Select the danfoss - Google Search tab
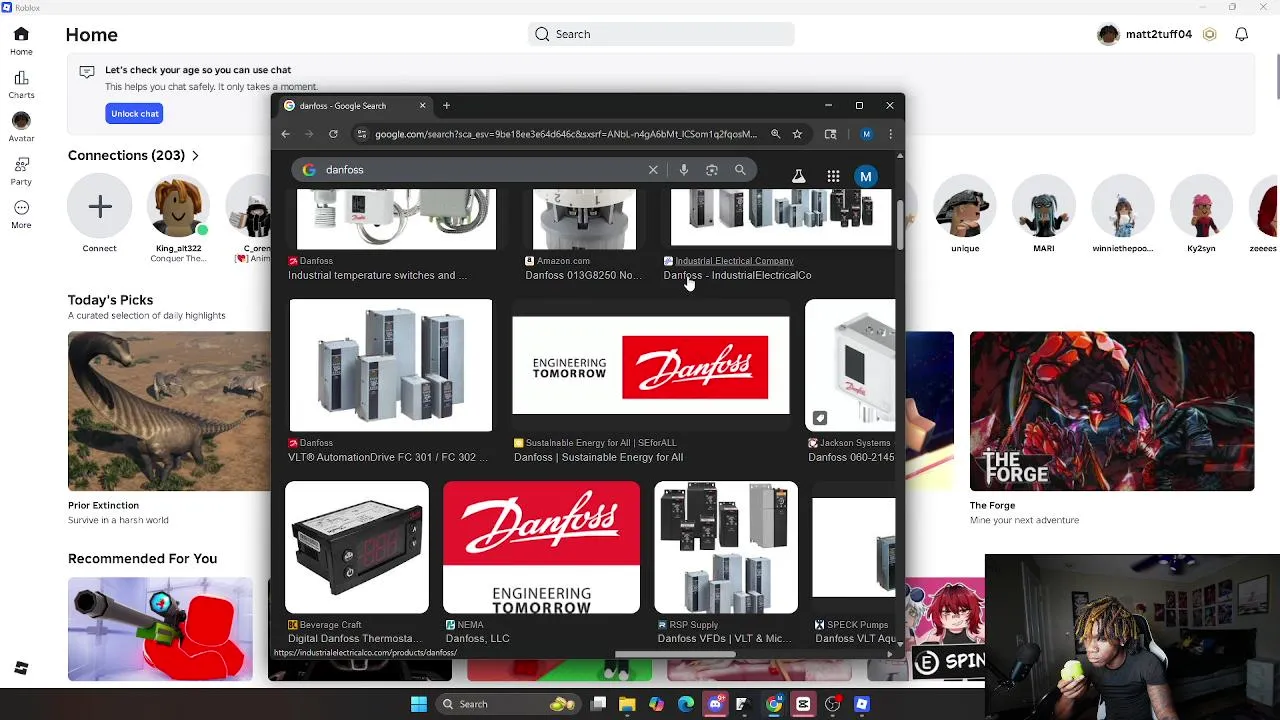Screen dimensions: 1280x720 point(355,105)
